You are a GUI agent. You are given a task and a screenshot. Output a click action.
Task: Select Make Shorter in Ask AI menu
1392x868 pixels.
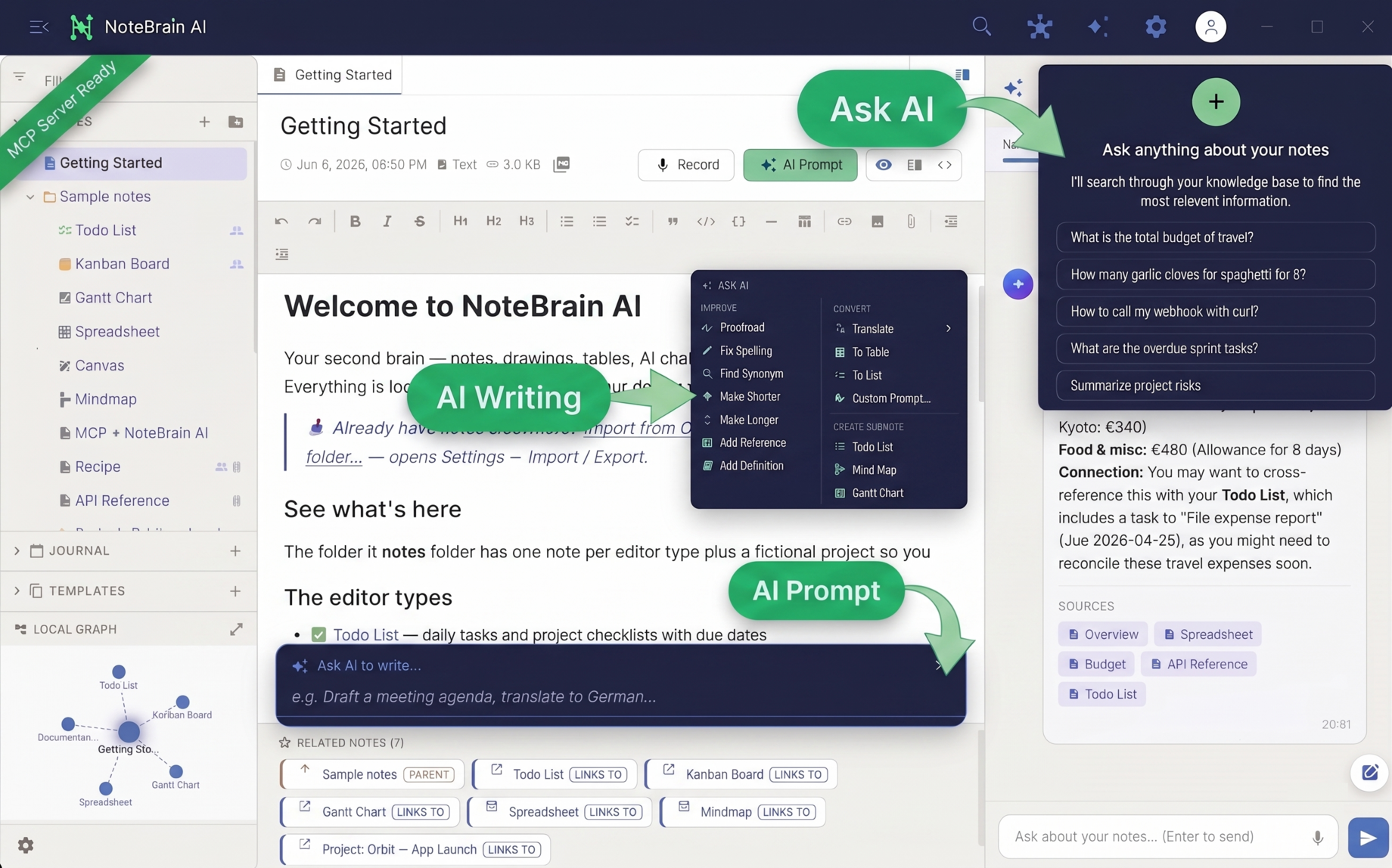tap(750, 396)
